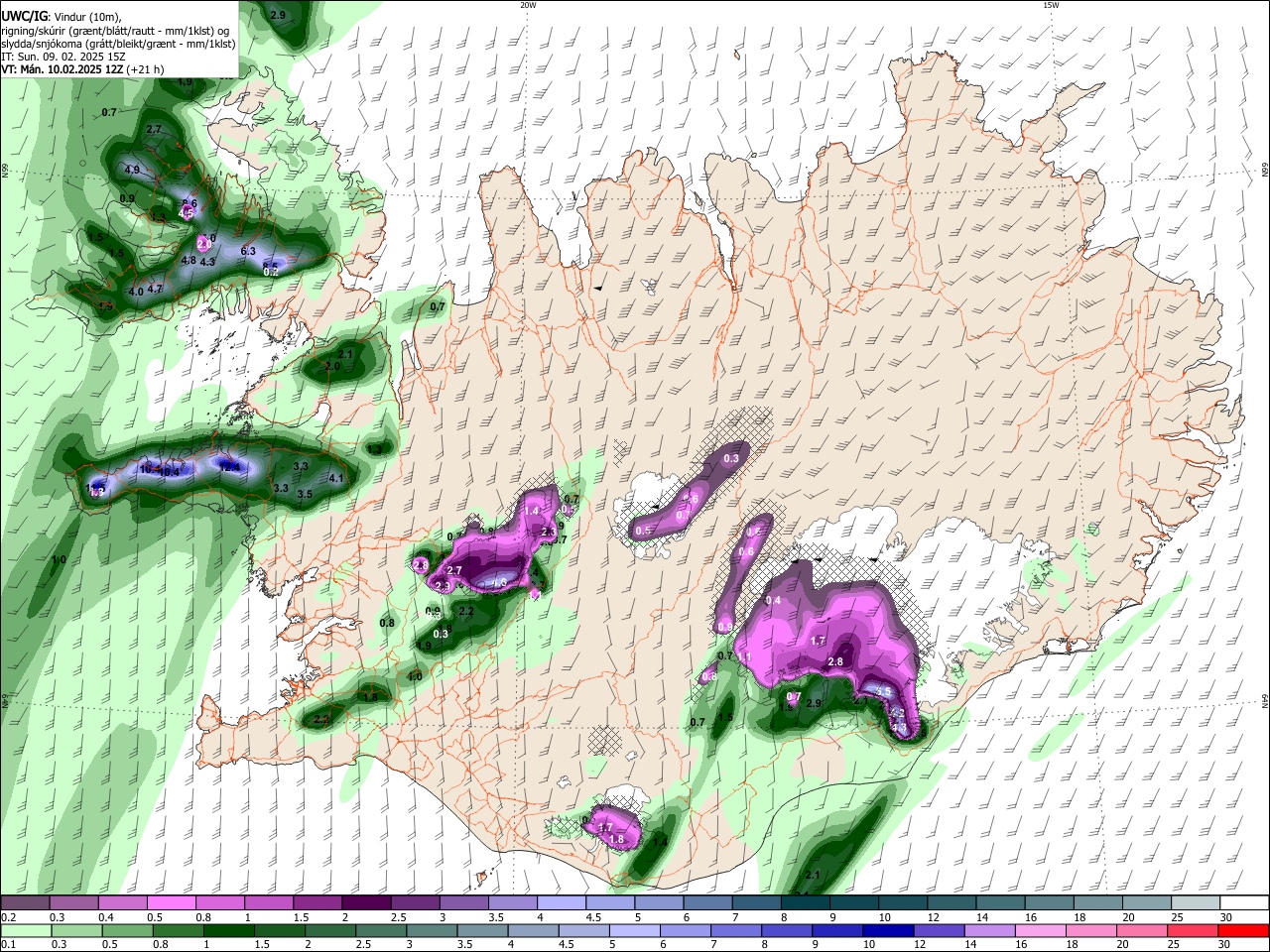The height and width of the screenshot is (952, 1270).
Task: Select the '12.4' precipitation value on the map
Action: tap(229, 466)
